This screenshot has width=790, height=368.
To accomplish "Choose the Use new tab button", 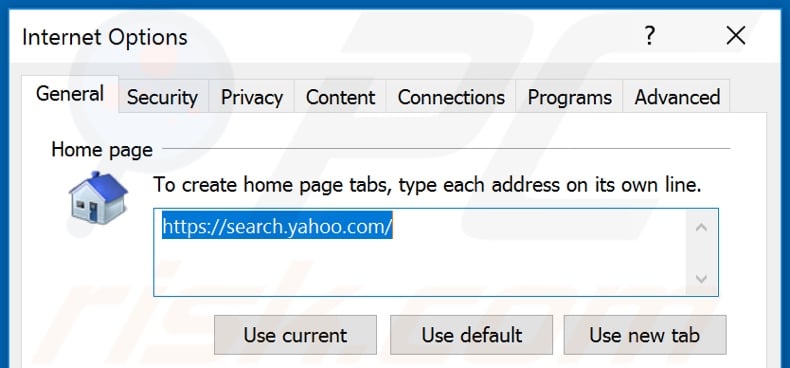I will tap(645, 335).
